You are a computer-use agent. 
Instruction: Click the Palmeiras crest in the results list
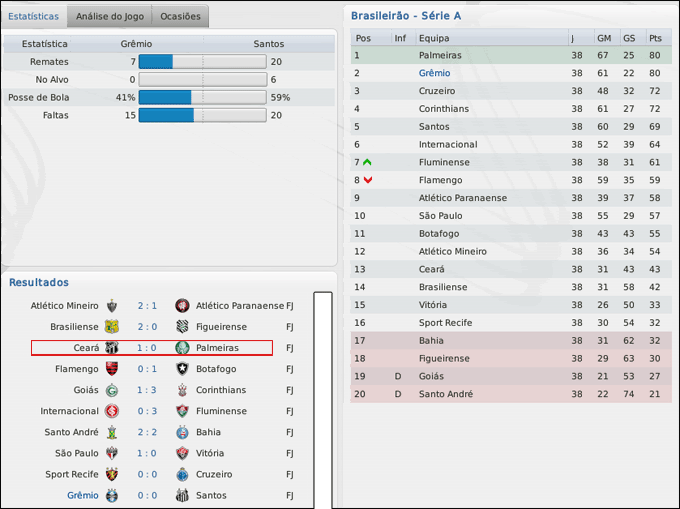tap(182, 348)
